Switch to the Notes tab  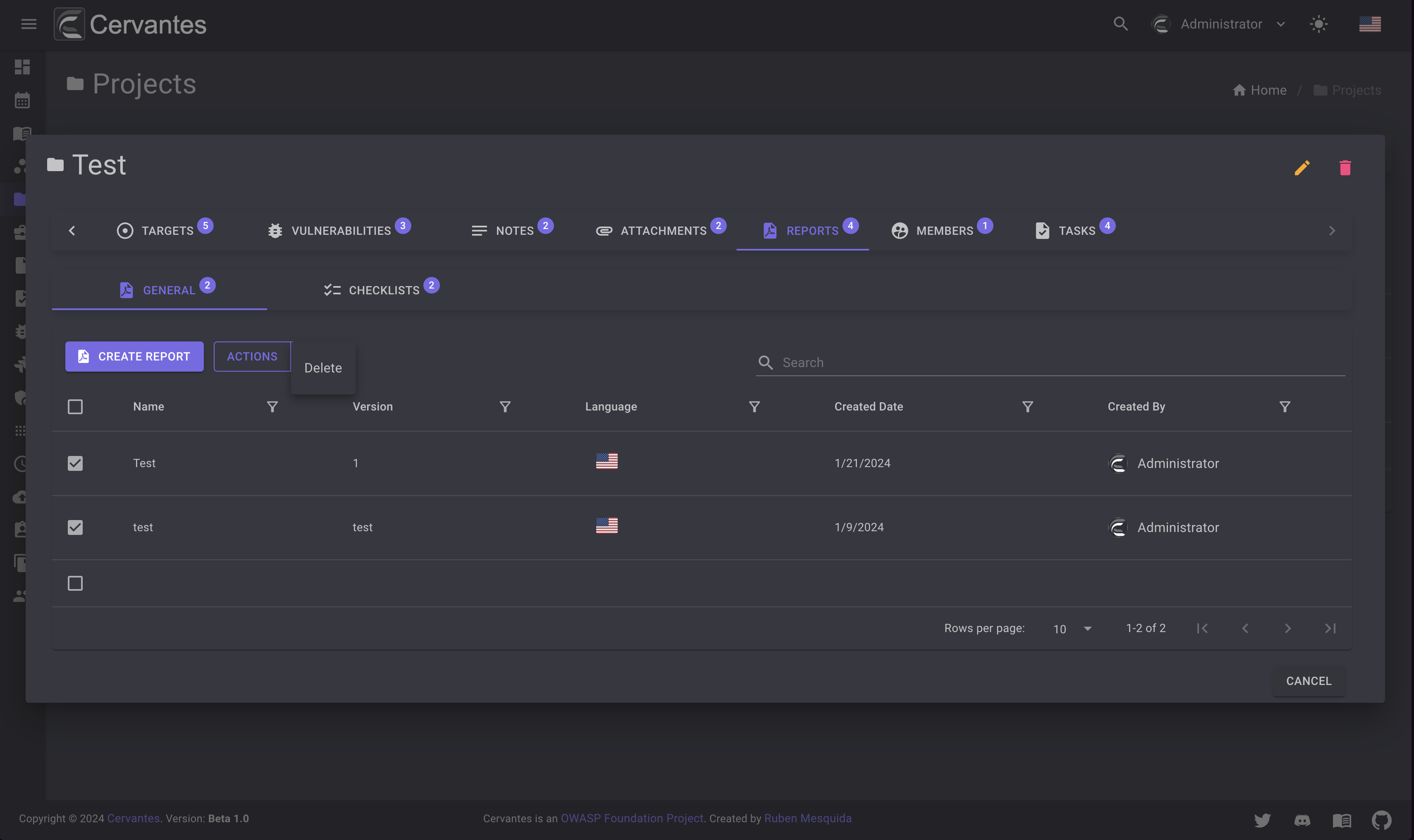(x=512, y=230)
